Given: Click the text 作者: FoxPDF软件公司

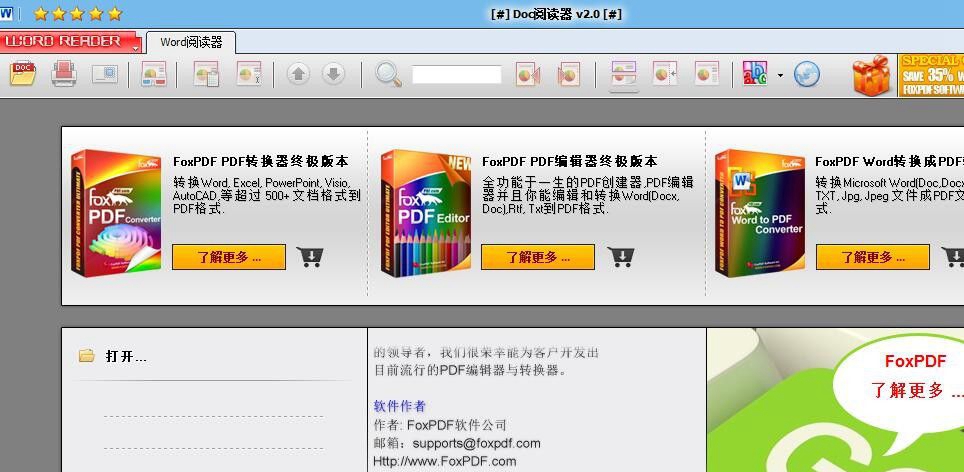Looking at the screenshot, I should (440, 425).
